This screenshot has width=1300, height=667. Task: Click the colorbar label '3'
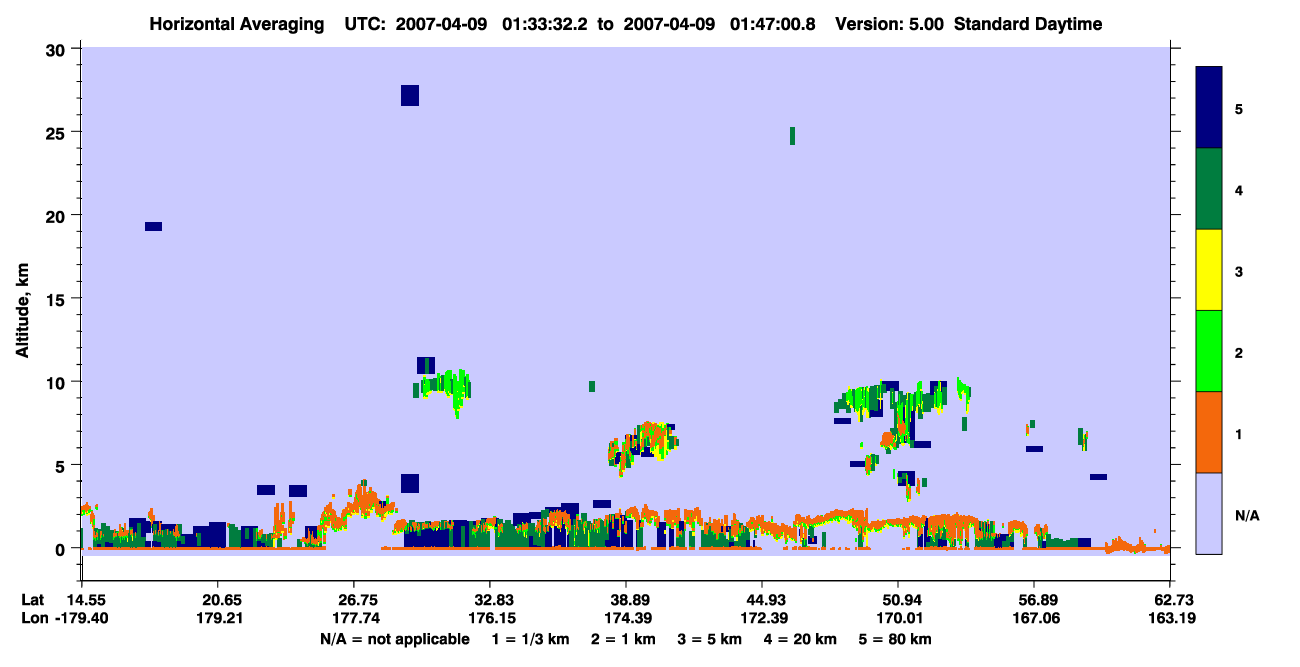1239,271
